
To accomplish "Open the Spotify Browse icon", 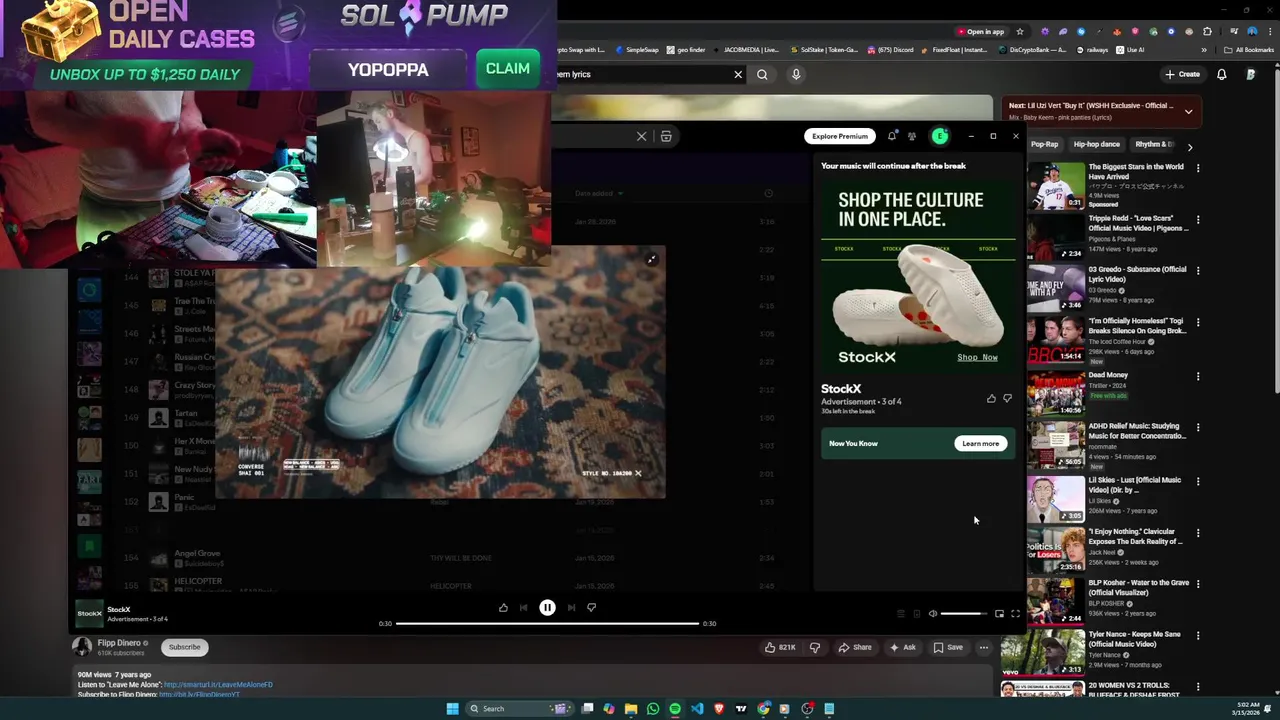I will (x=666, y=136).
